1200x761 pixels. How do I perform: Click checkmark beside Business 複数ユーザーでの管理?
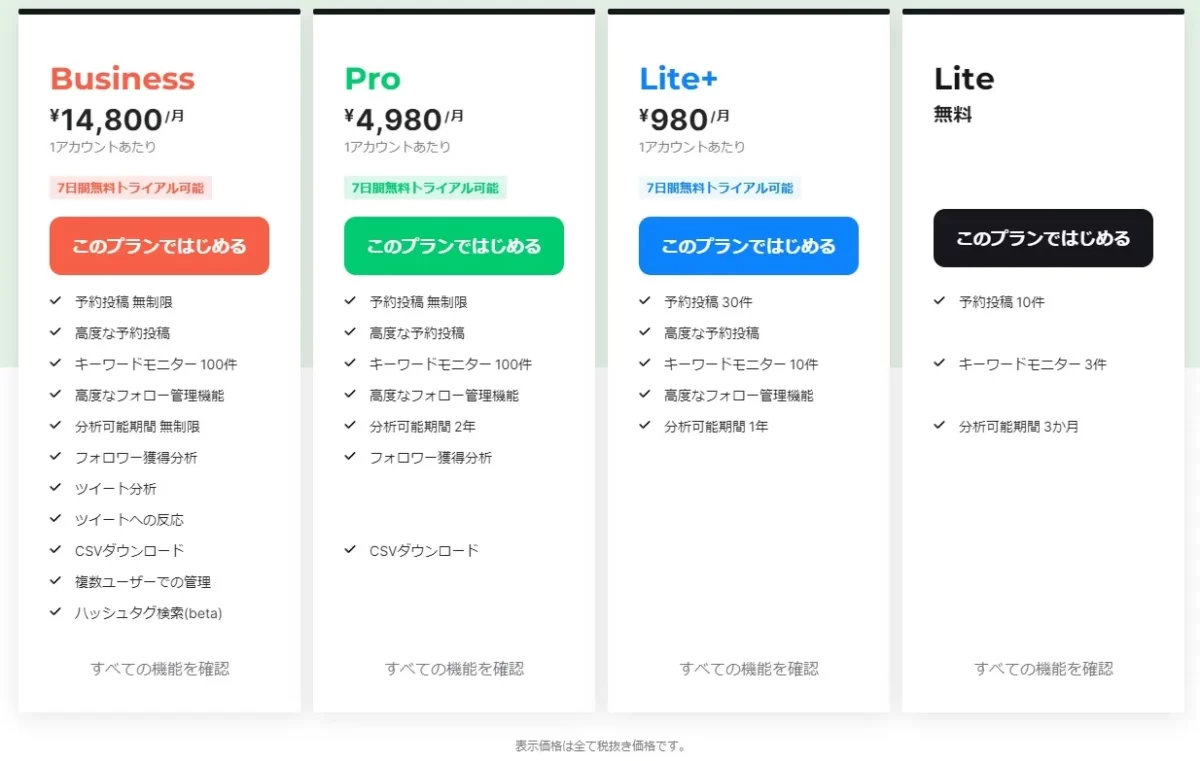pos(55,581)
